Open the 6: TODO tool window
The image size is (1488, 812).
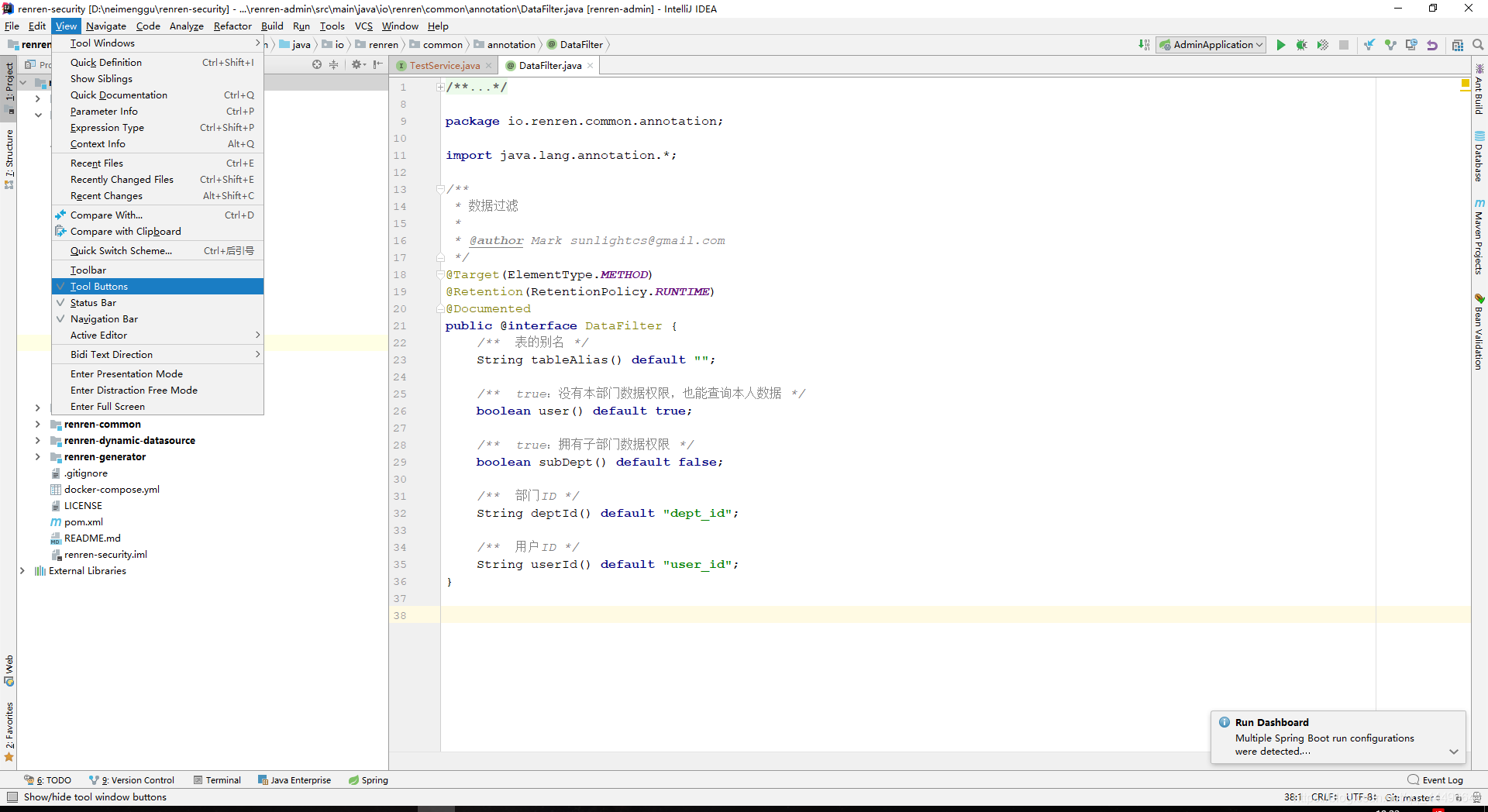pos(48,780)
